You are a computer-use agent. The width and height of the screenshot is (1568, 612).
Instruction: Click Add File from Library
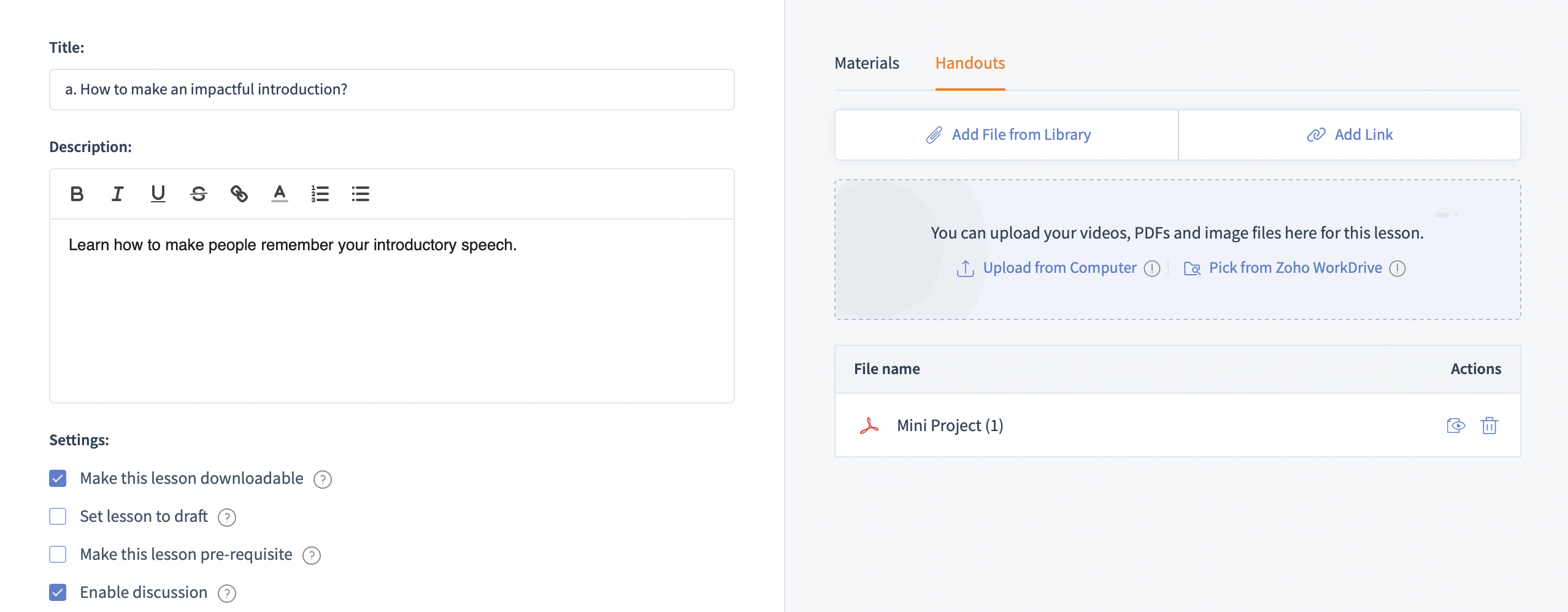click(1007, 135)
